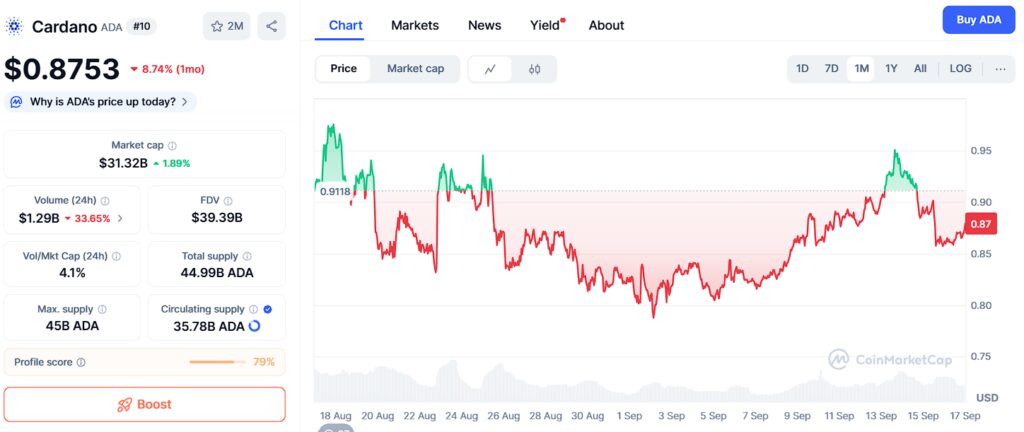
Task: Click the Profile score progress bar
Action: (x=218, y=362)
